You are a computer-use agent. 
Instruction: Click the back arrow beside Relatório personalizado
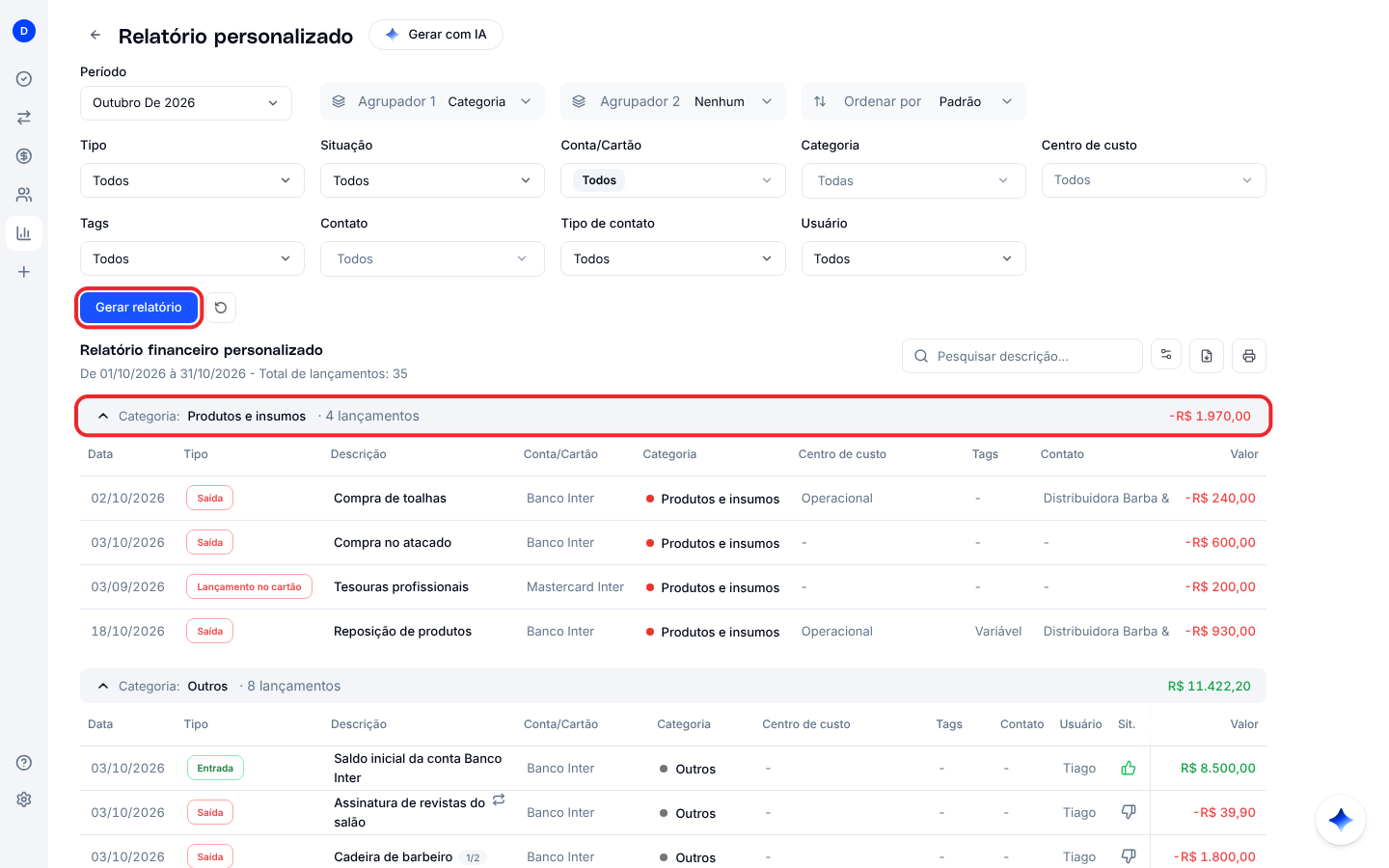pos(95,35)
